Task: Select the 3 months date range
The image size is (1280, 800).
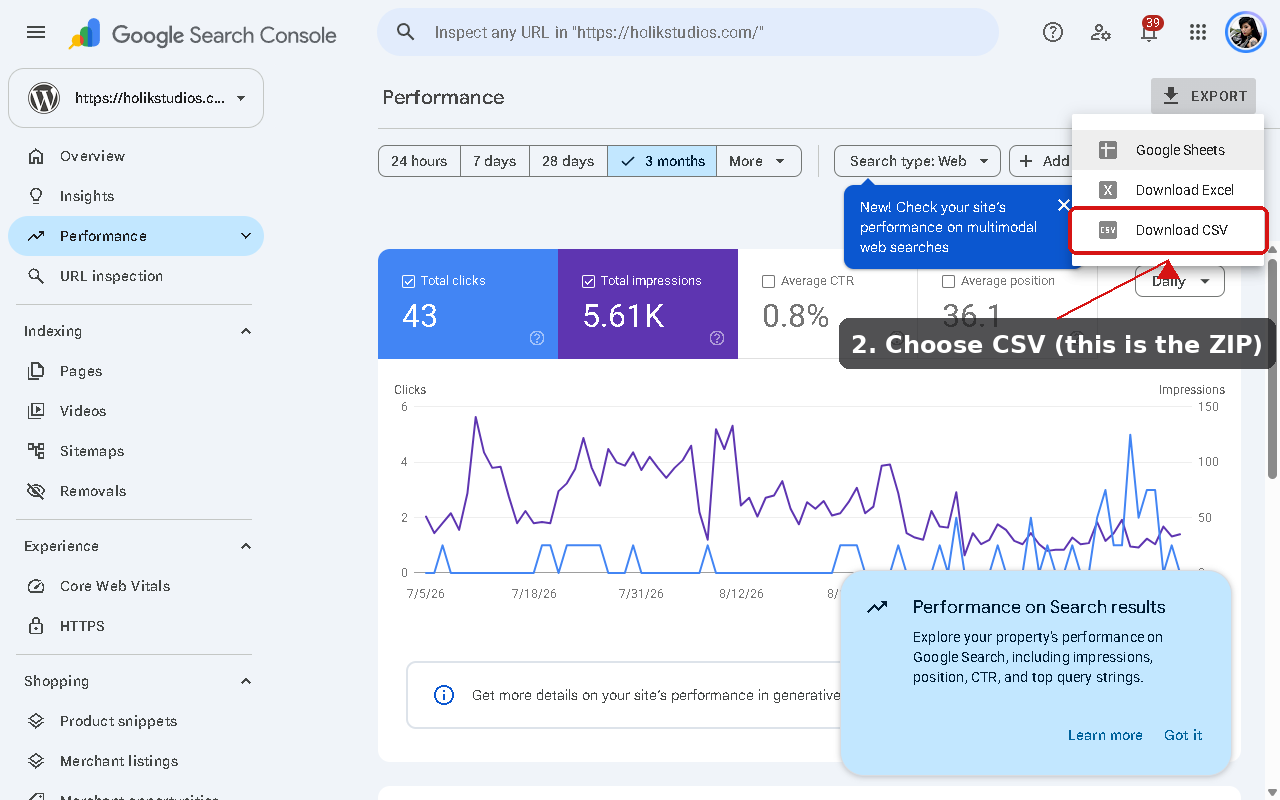Action: tap(662, 161)
